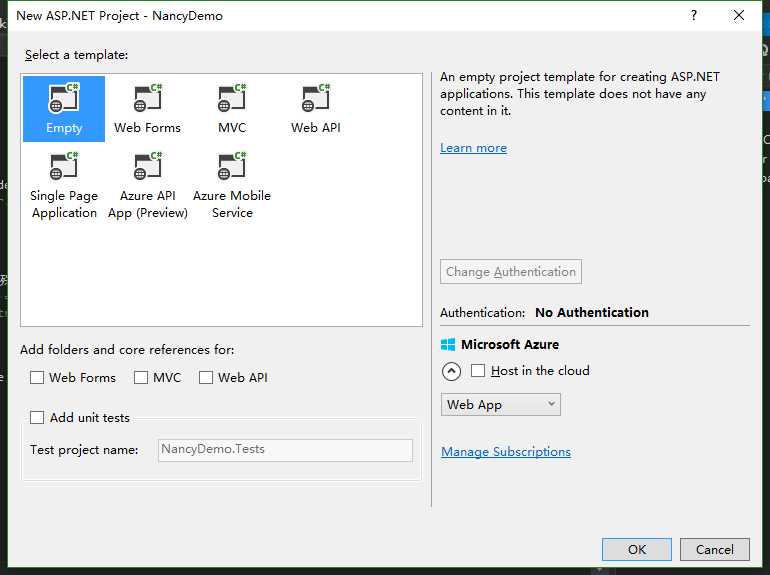The width and height of the screenshot is (770, 575).
Task: Click the Microsoft Azure logo icon
Action: coord(448,345)
